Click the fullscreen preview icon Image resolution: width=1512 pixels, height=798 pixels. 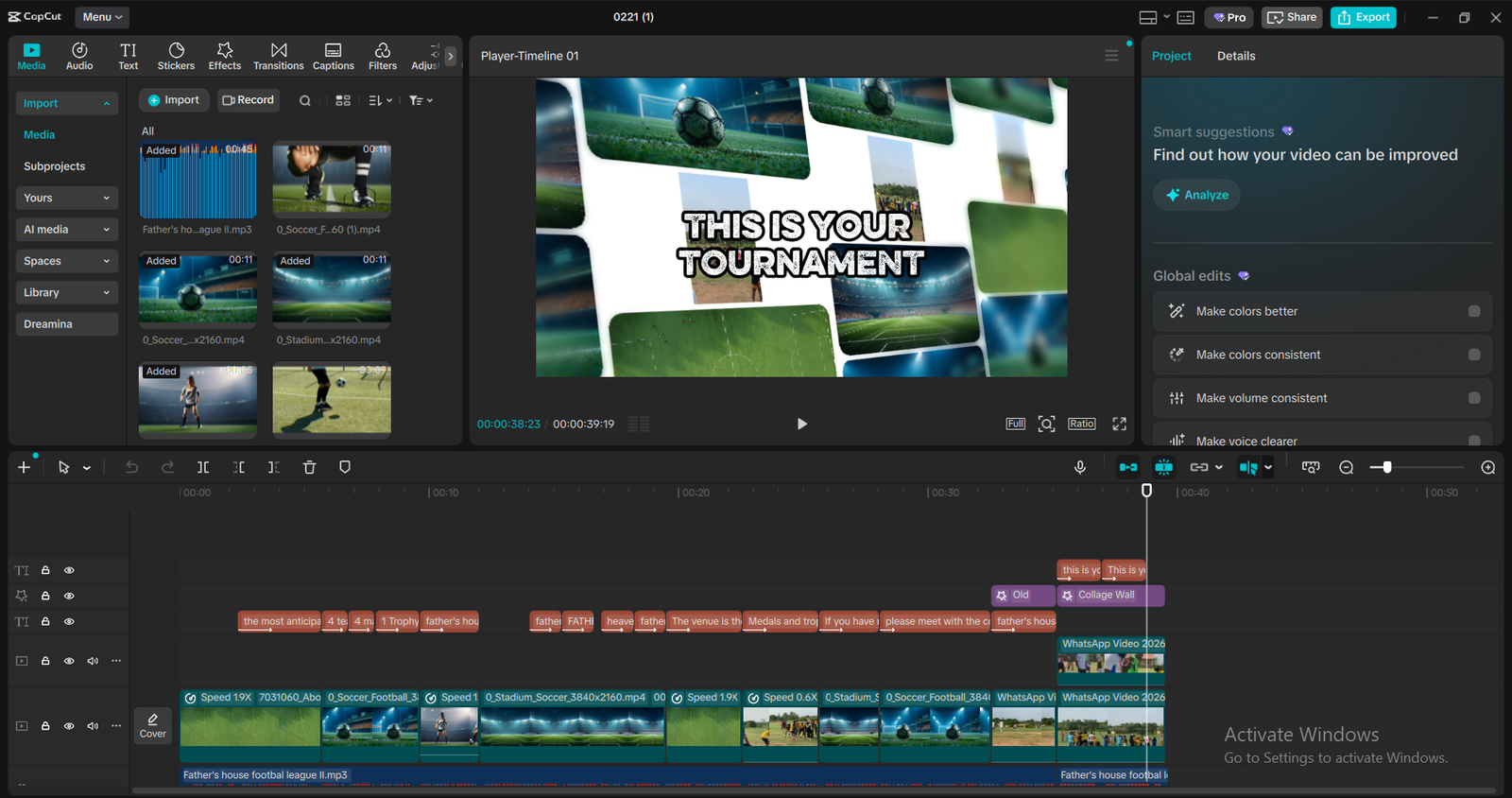pyautogui.click(x=1119, y=424)
